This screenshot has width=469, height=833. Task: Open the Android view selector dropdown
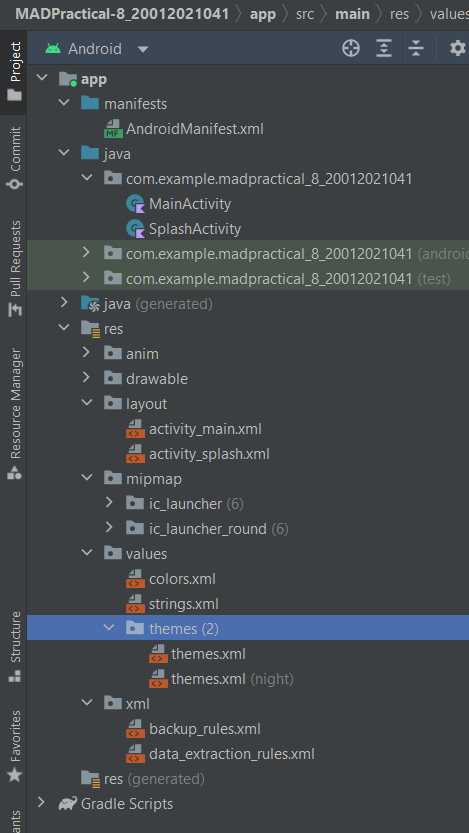(96, 49)
